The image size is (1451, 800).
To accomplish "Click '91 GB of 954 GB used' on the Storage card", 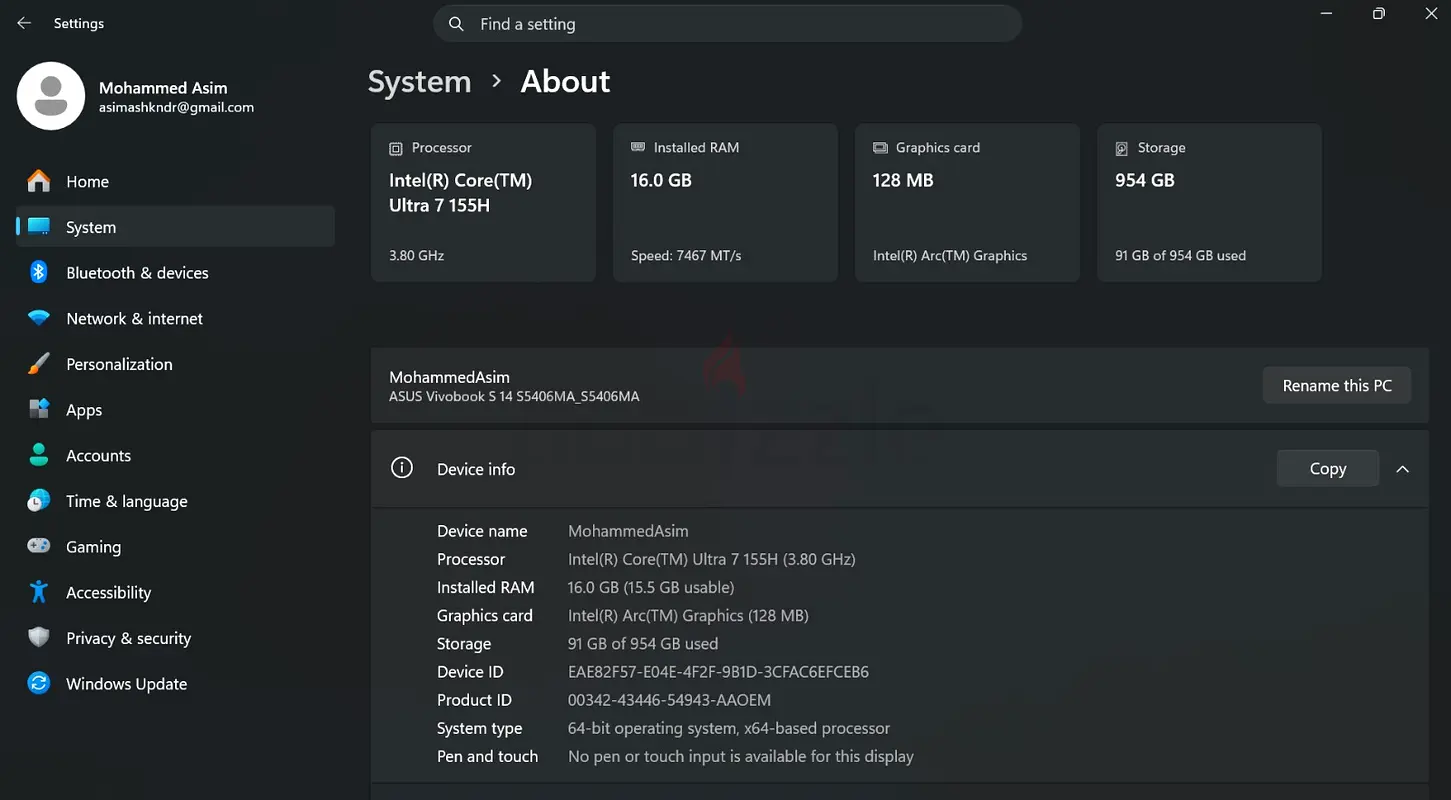I will click(x=1180, y=255).
